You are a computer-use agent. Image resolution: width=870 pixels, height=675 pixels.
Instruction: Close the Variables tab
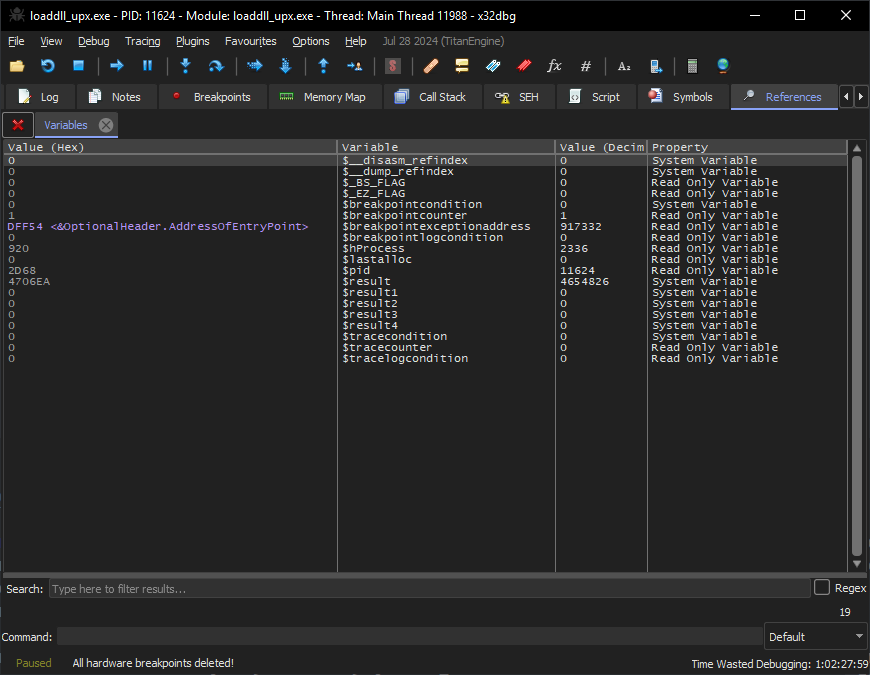[106, 125]
